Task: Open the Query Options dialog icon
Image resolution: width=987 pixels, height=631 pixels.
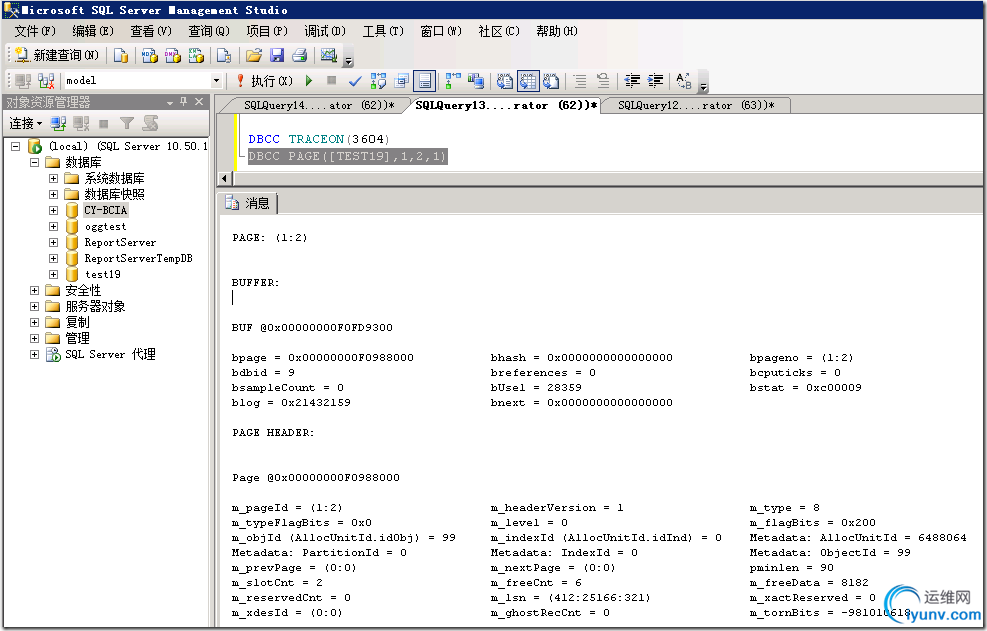Action: [401, 81]
